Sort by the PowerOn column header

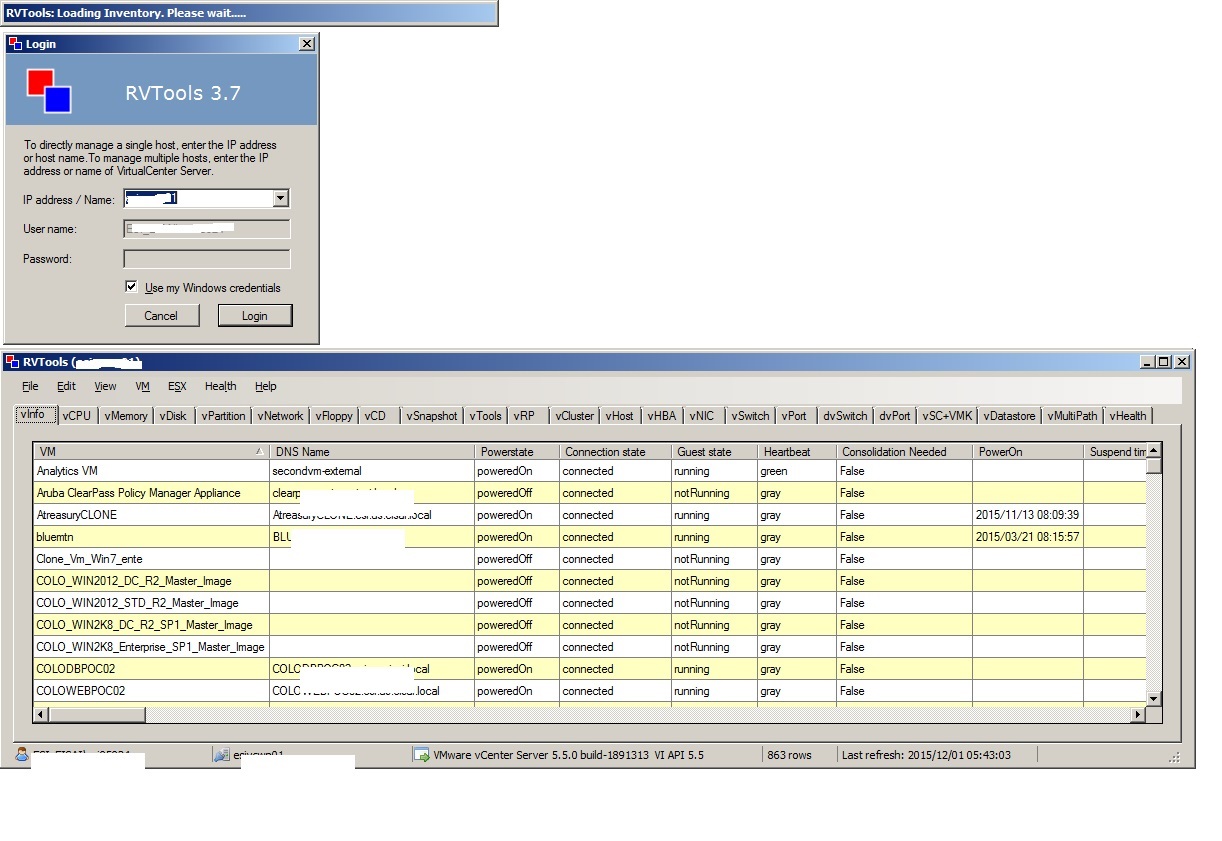1028,451
